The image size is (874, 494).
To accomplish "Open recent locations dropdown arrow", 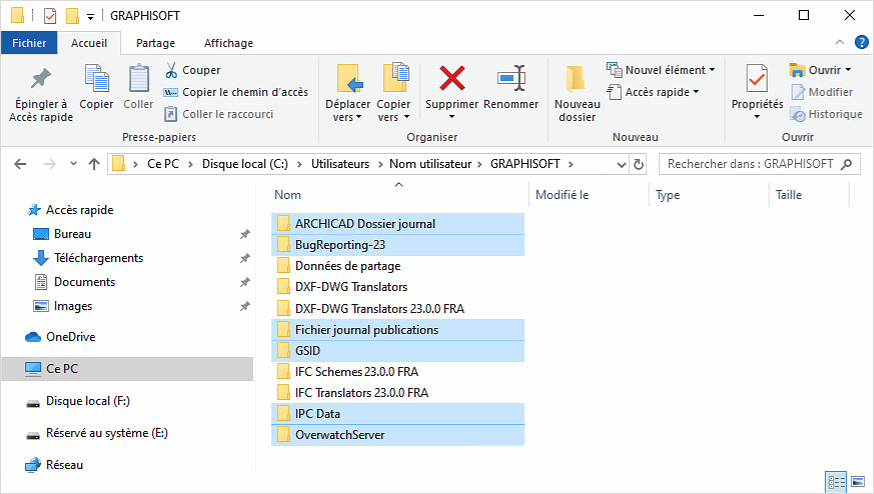I will (x=73, y=164).
